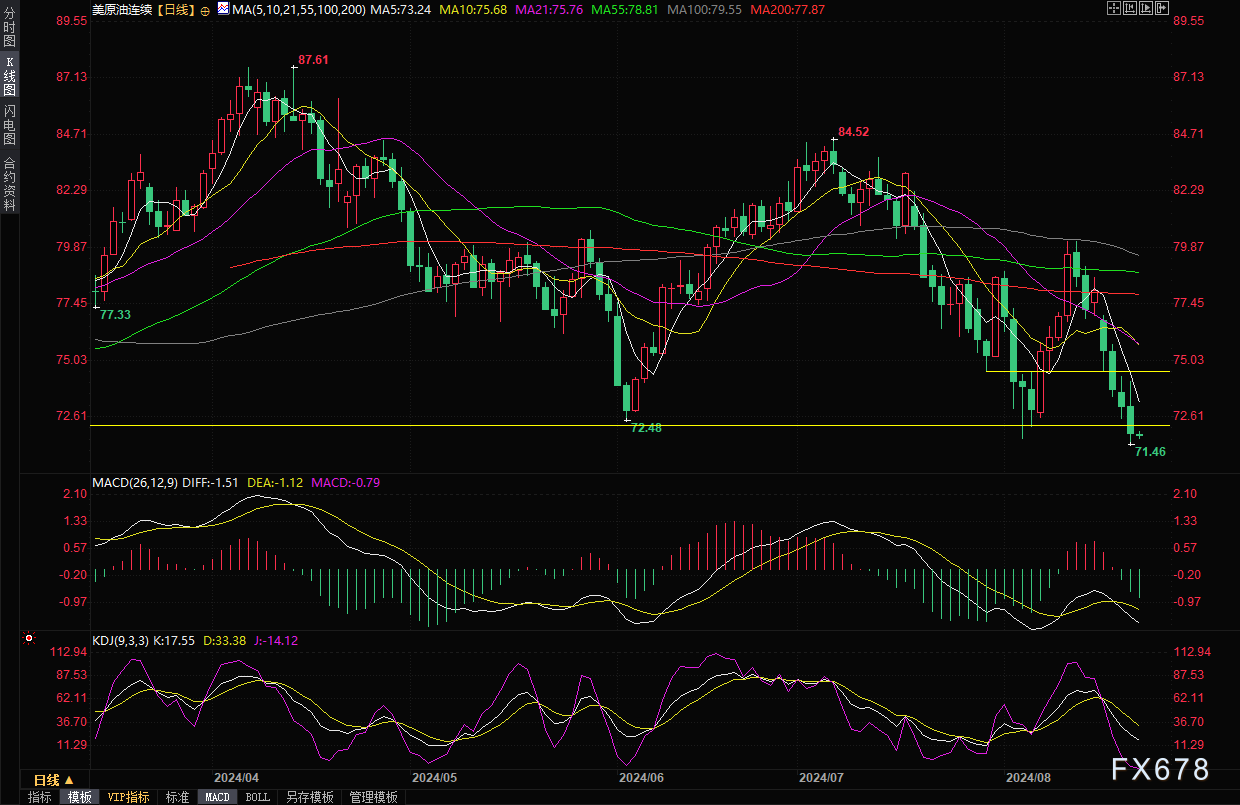
Task: Click the 管理模板 button
Action: coord(373,797)
